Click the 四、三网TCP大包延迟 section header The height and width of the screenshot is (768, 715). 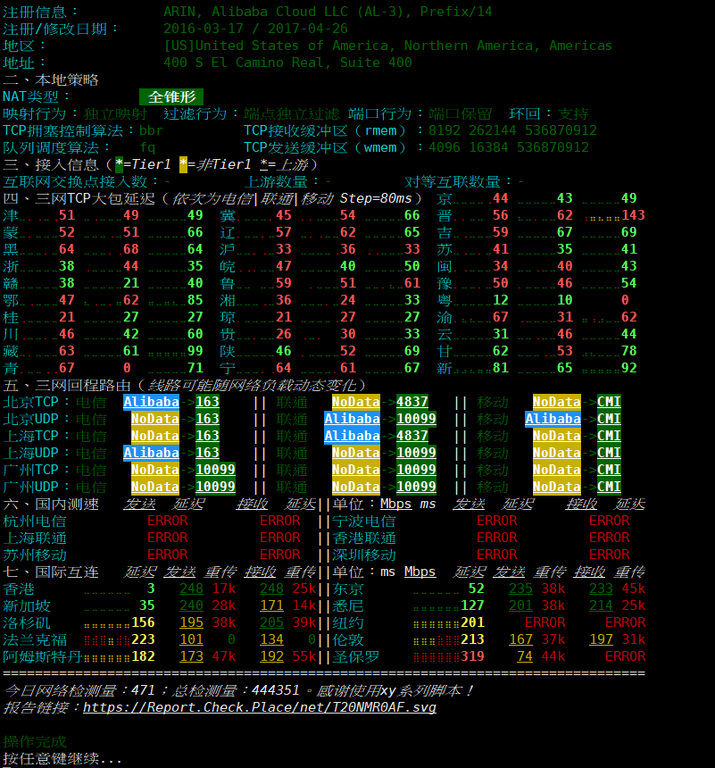point(80,199)
